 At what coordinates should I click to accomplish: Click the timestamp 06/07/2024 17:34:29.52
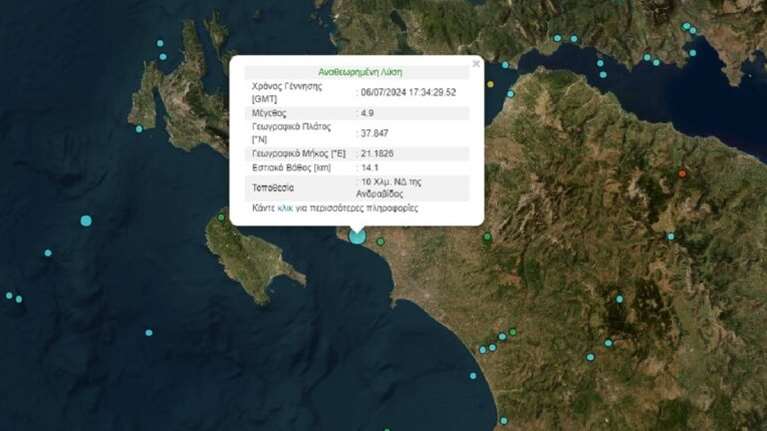coord(409,92)
